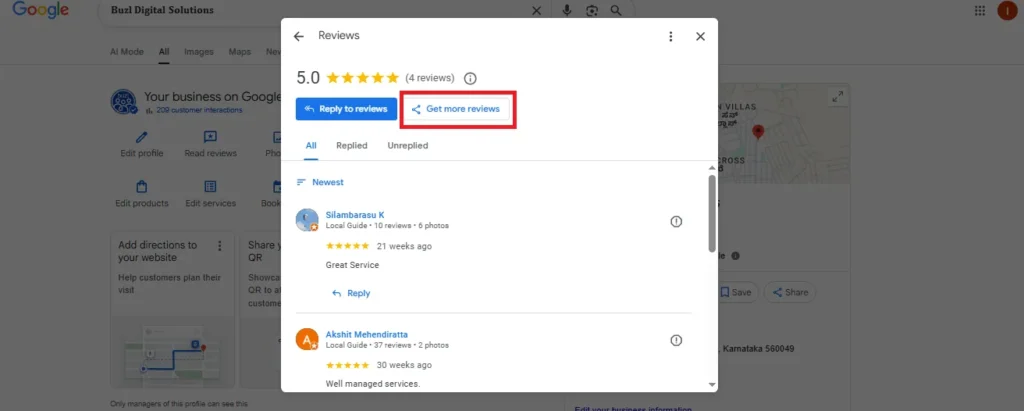Screen dimensions: 1024x411
Task: Click the Read reviews icon
Action: point(210,137)
